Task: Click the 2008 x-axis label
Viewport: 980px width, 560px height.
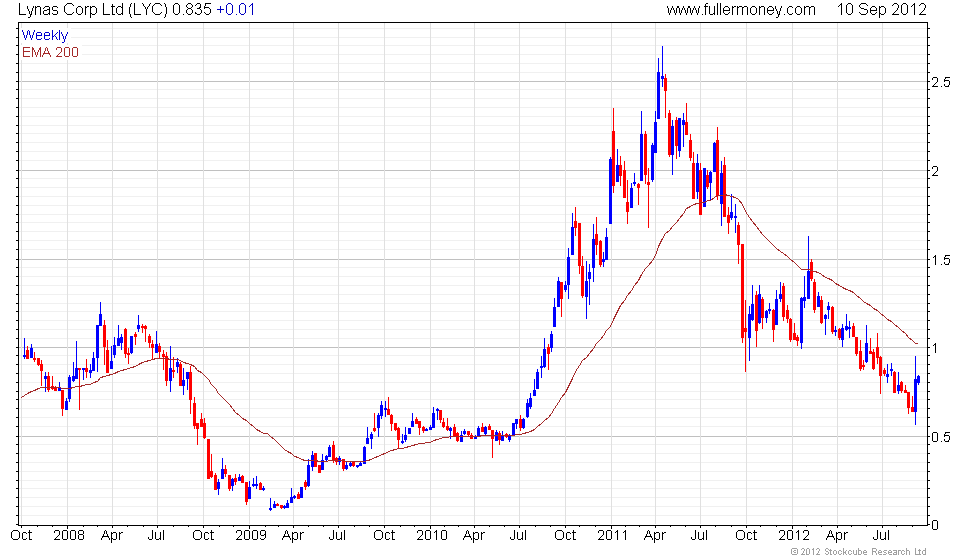Action: [68, 536]
